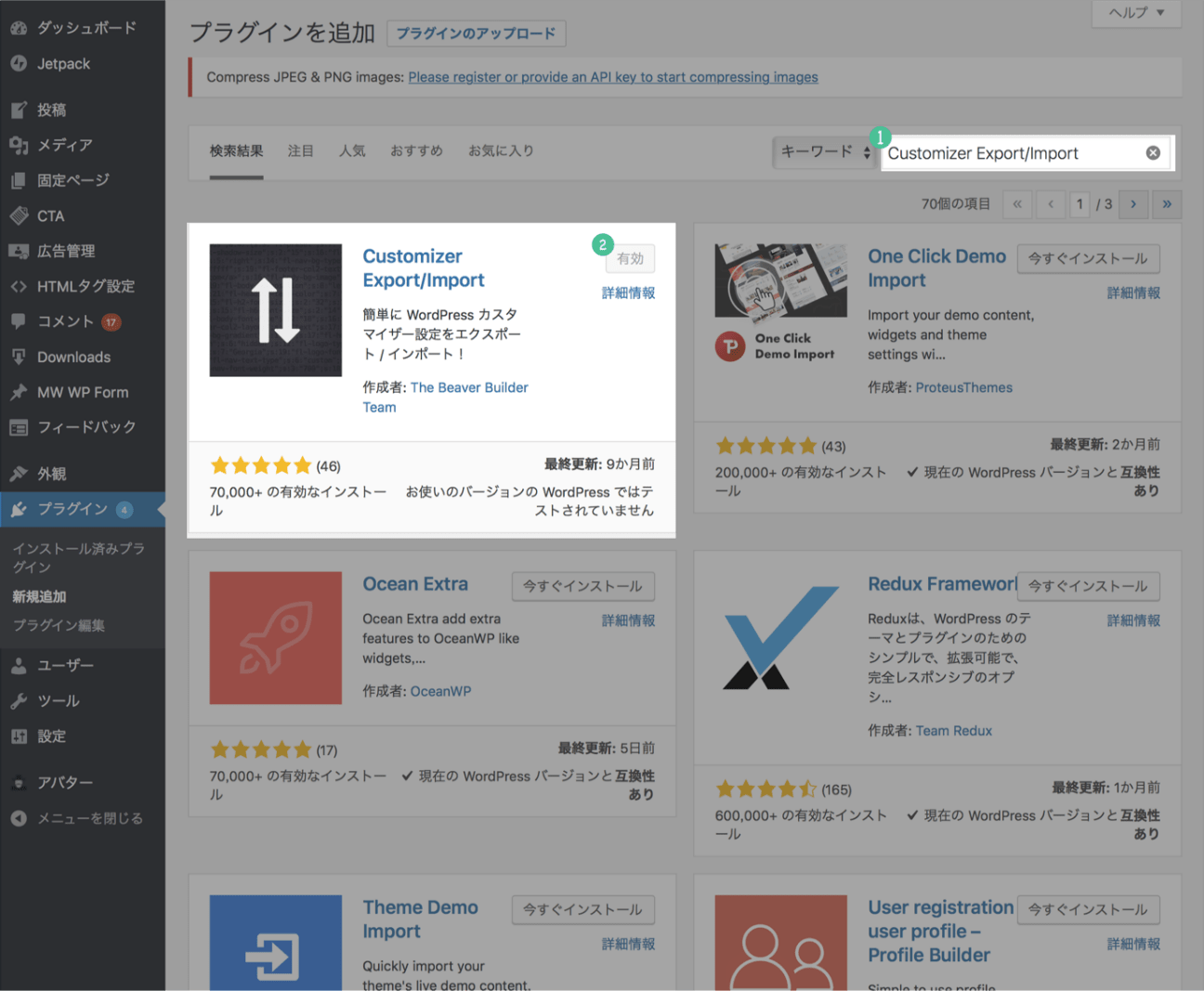This screenshot has width=1204, height=991.
Task: Switch to the 検索結果 tab
Action: pyautogui.click(x=236, y=150)
